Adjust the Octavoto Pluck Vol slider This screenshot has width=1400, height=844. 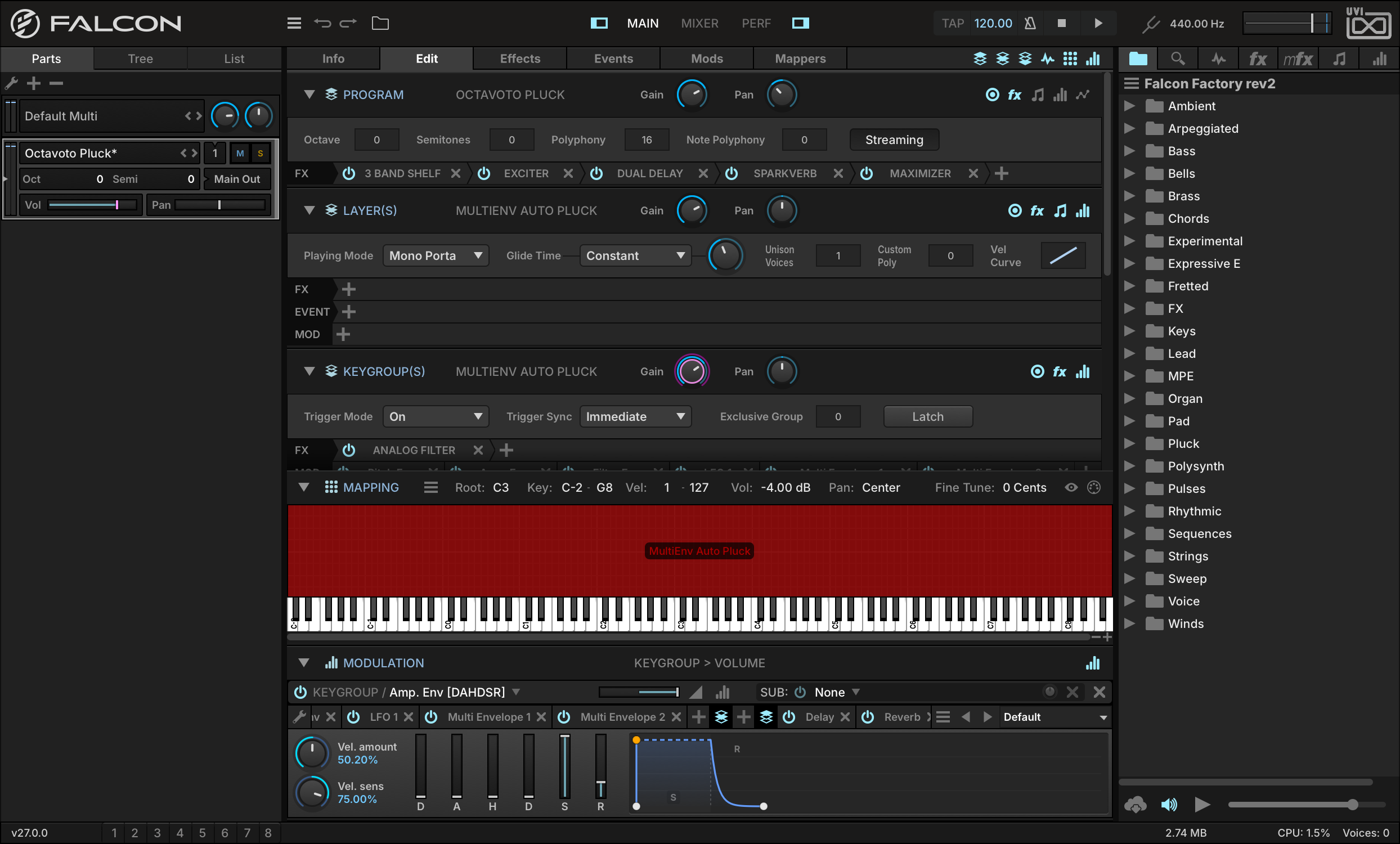point(92,205)
